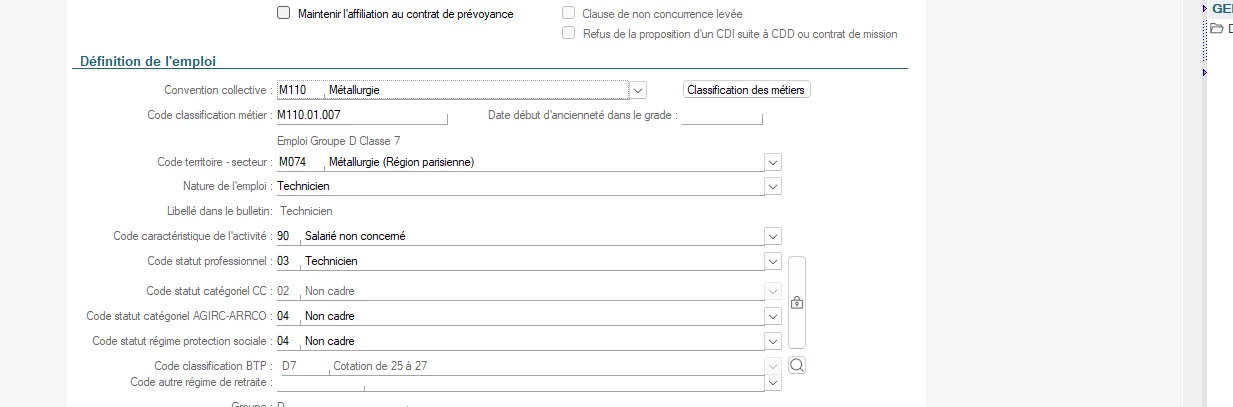Click the Classification des métiers button
This screenshot has height=407, width=1233.
tap(747, 90)
